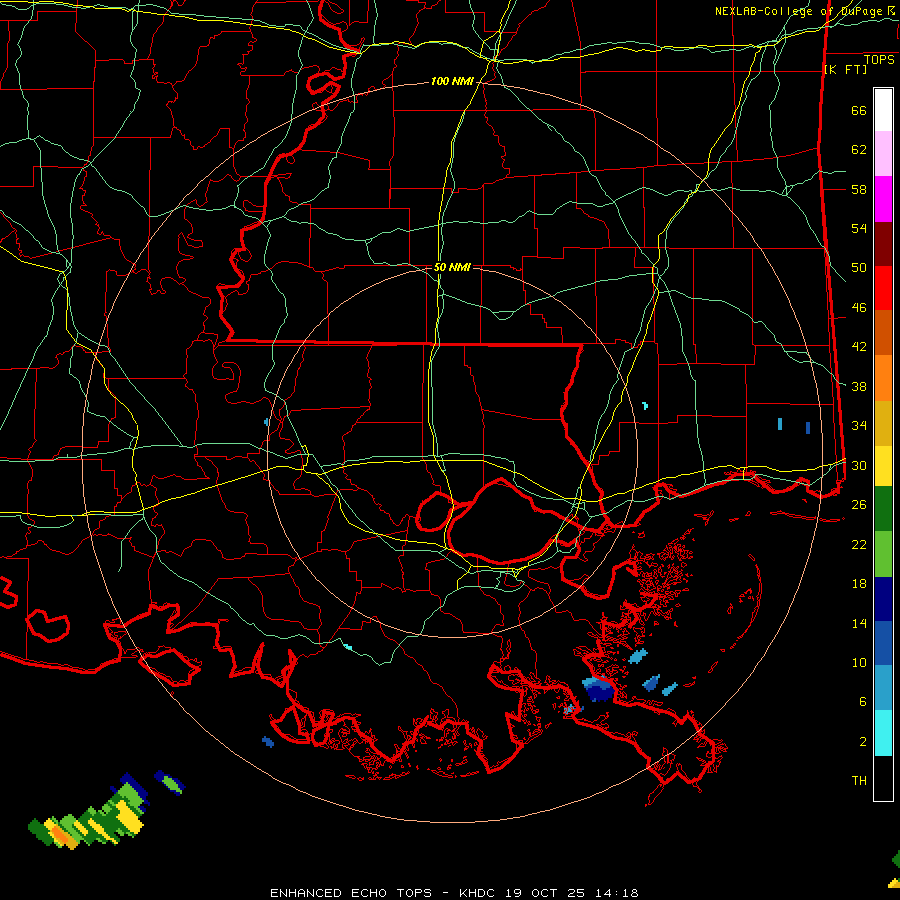This screenshot has height=900, width=900.
Task: Click the dark green swatch between 30 and 26
Action: pyautogui.click(x=883, y=509)
